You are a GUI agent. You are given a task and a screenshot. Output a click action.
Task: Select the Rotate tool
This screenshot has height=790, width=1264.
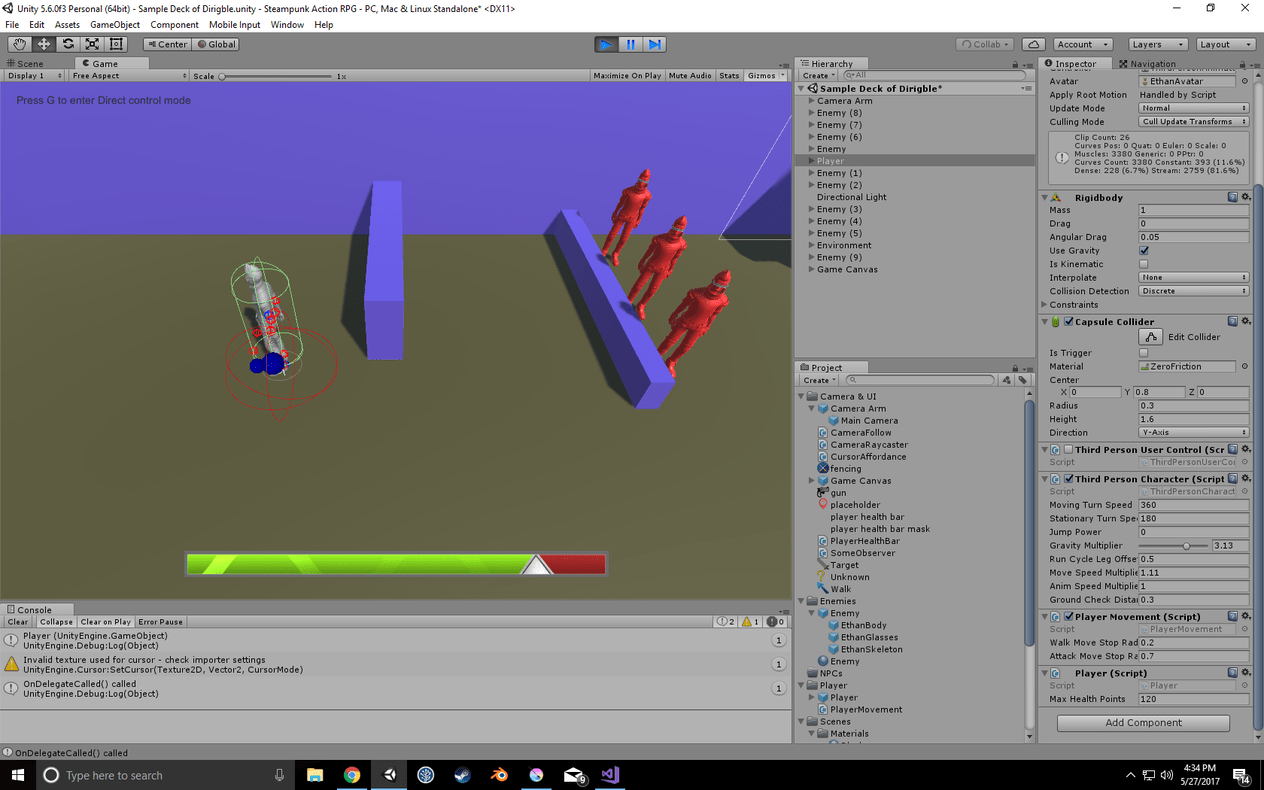(67, 44)
